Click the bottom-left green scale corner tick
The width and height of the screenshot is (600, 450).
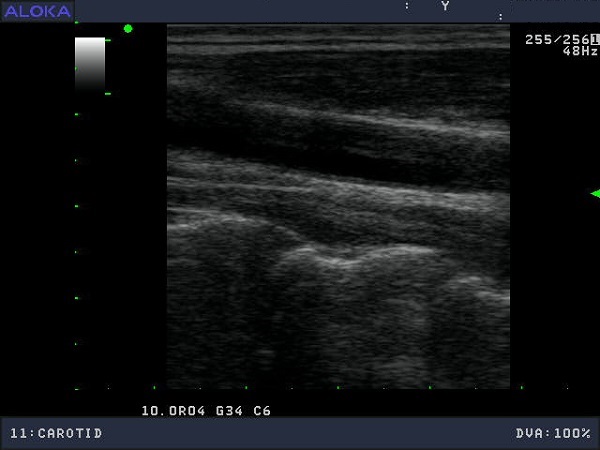click(77, 388)
